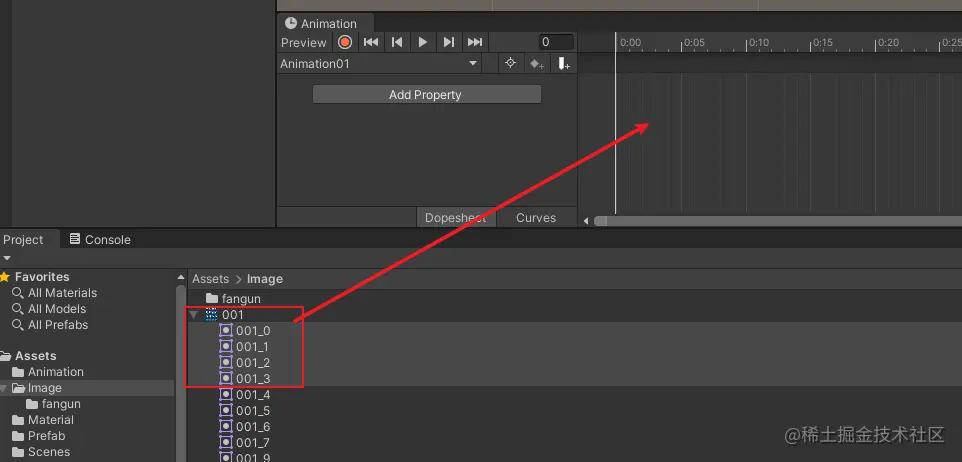Click Image in the breadcrumb path

pos(265,279)
